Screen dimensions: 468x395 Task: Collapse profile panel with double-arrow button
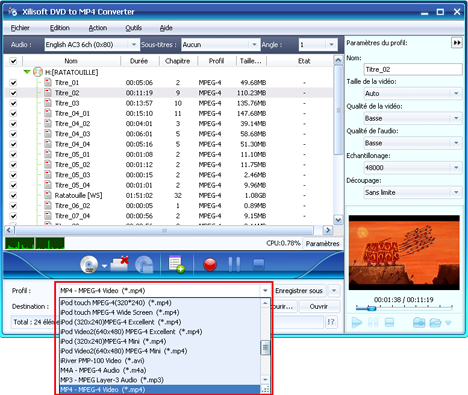pos(457,43)
